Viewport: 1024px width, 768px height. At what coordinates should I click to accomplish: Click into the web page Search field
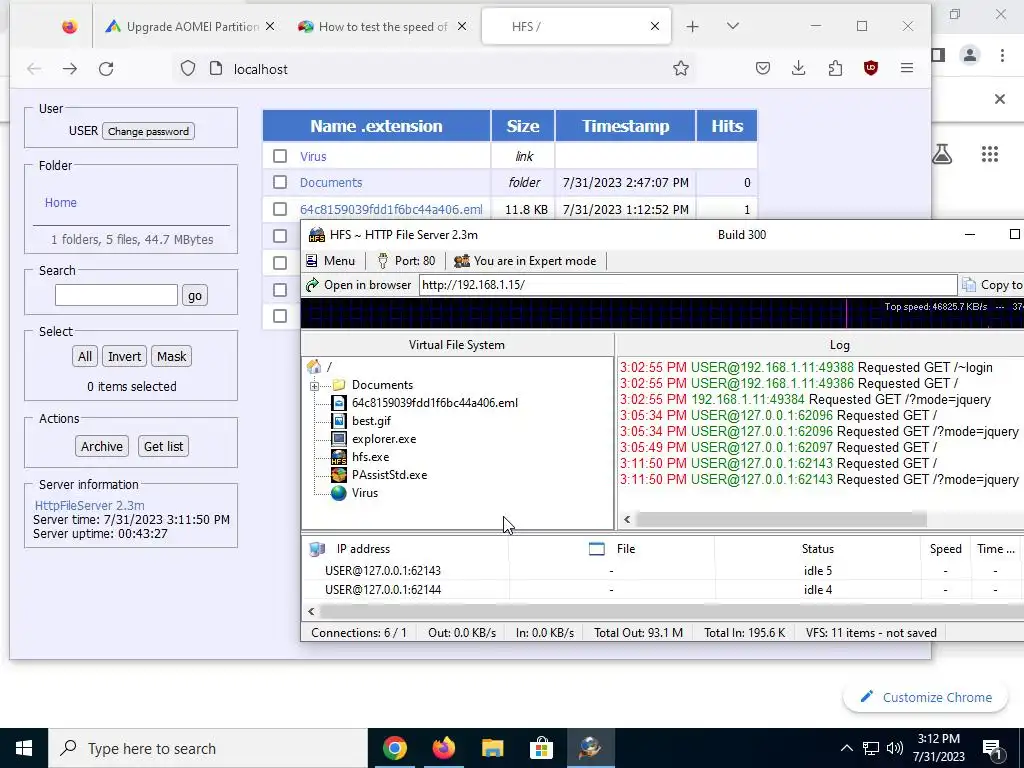pyautogui.click(x=116, y=295)
